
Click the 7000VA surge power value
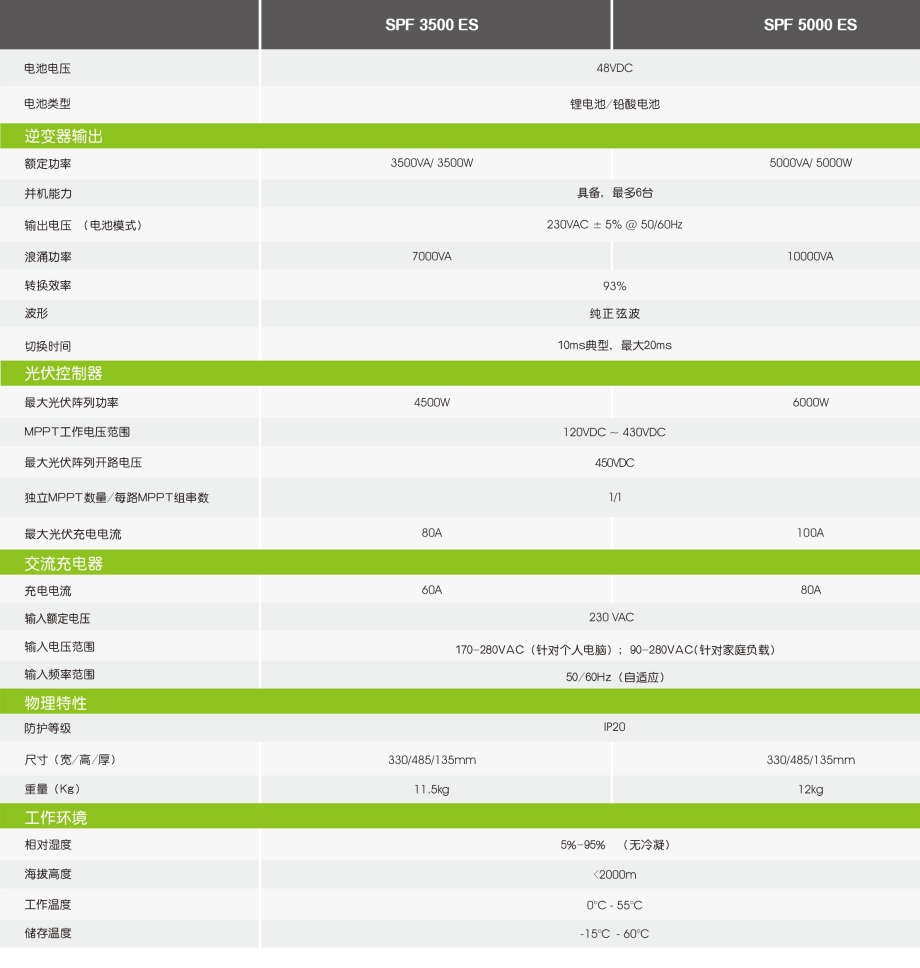click(432, 256)
